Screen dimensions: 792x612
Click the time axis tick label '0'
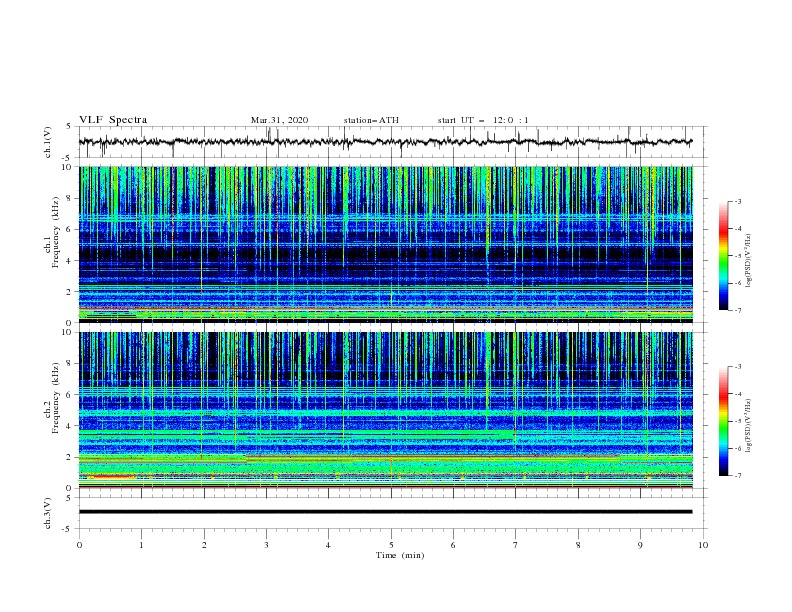point(79,545)
